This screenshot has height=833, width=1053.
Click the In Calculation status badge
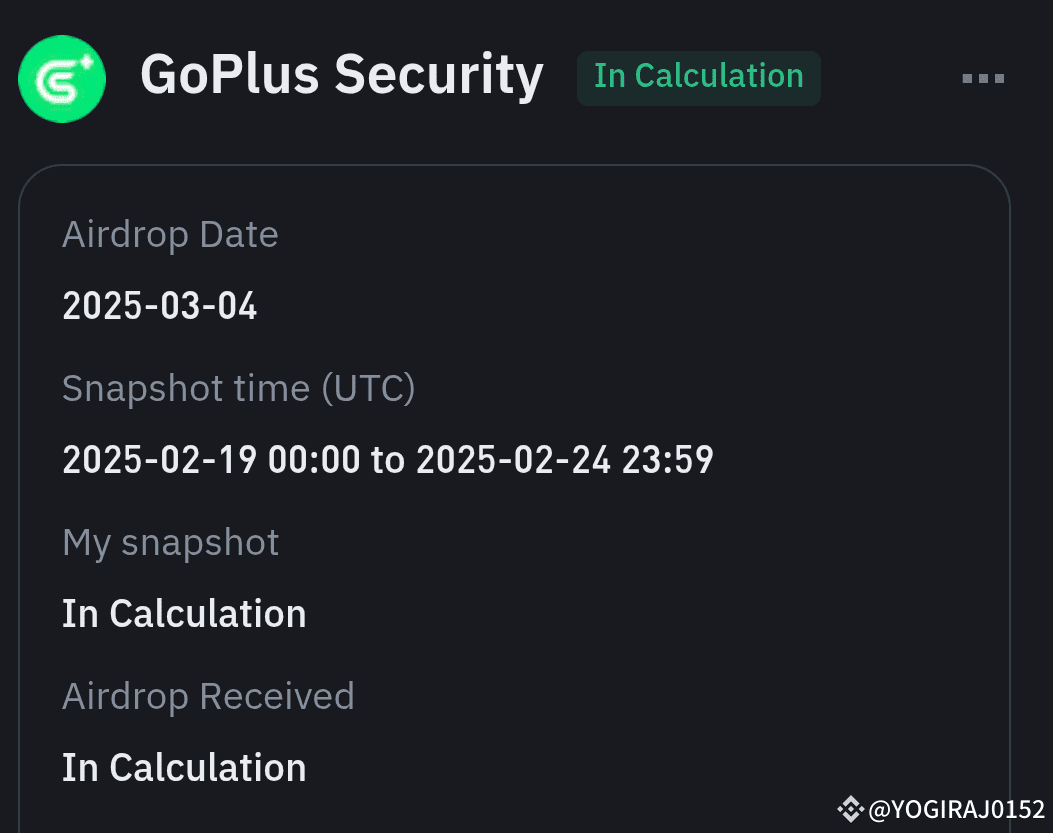click(698, 77)
